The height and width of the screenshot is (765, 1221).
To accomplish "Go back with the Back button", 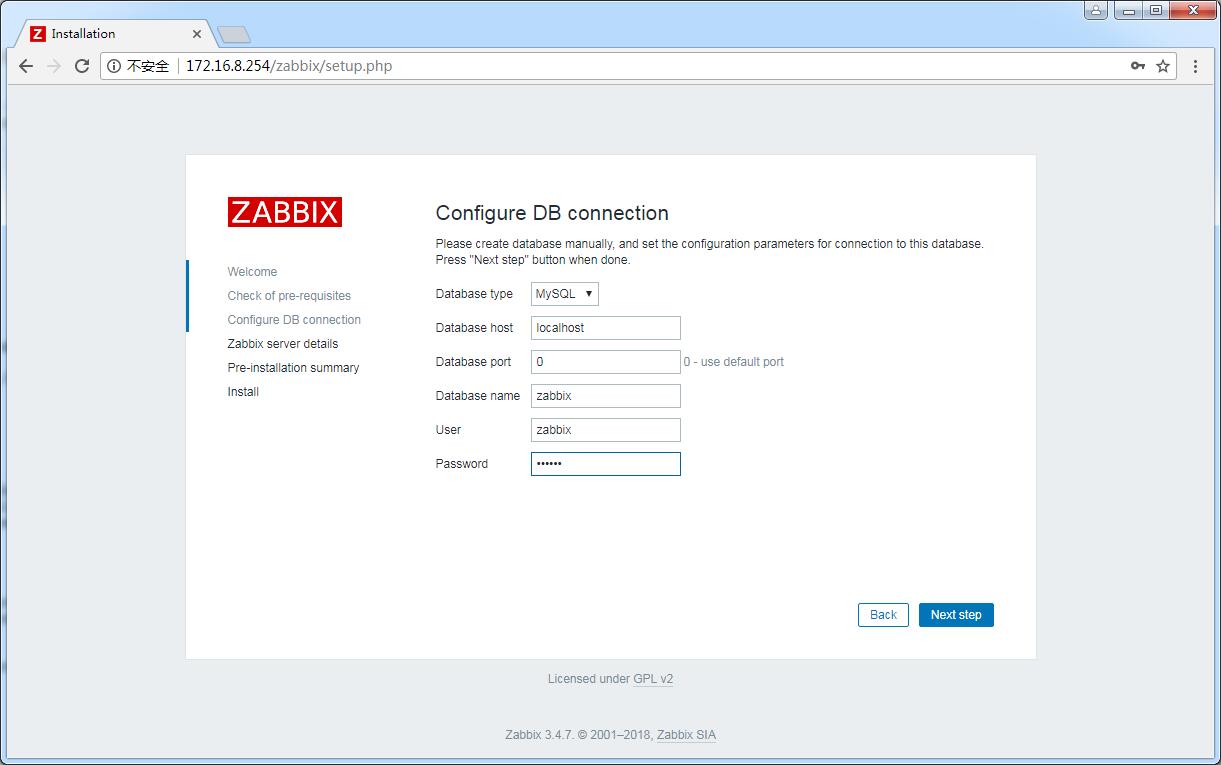I will 883,615.
